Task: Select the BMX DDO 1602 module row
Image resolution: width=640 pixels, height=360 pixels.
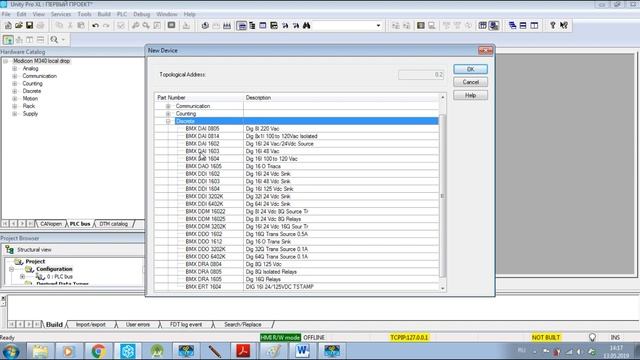Action: (x=297, y=234)
